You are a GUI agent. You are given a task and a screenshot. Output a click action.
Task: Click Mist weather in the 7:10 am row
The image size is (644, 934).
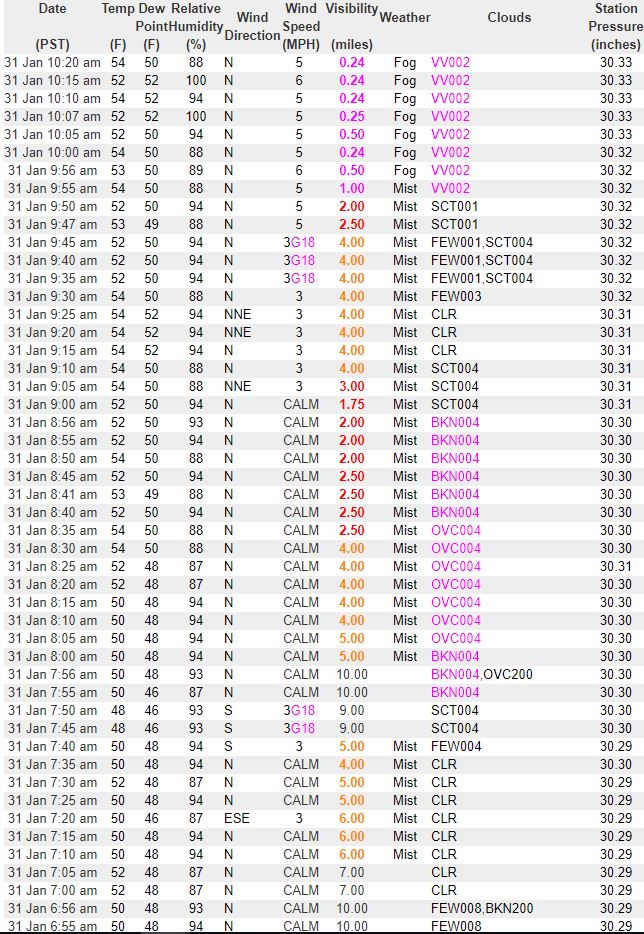tap(405, 854)
